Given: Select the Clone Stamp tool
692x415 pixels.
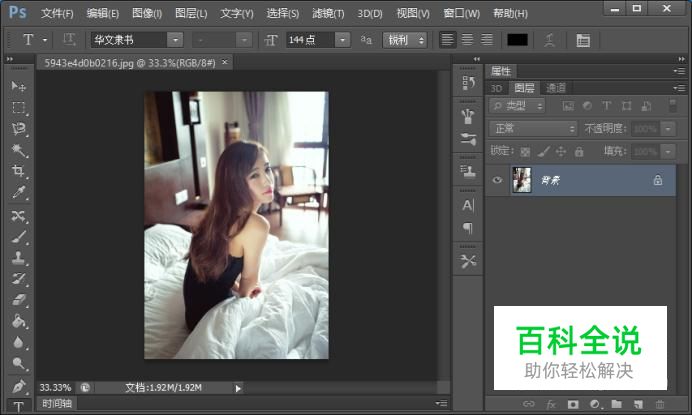Looking at the screenshot, I should click(x=18, y=258).
